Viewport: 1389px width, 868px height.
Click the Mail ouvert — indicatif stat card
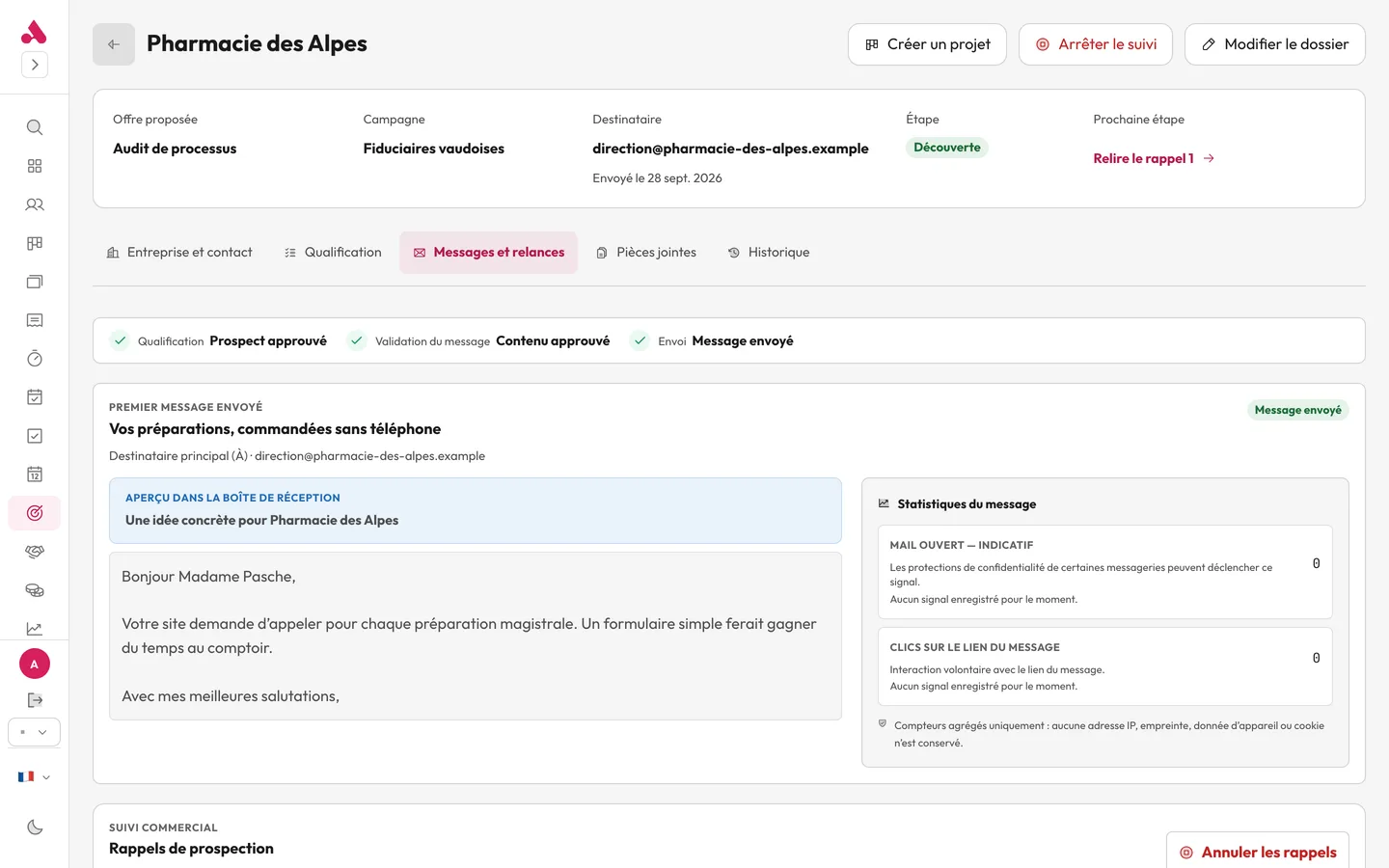[1105, 572]
